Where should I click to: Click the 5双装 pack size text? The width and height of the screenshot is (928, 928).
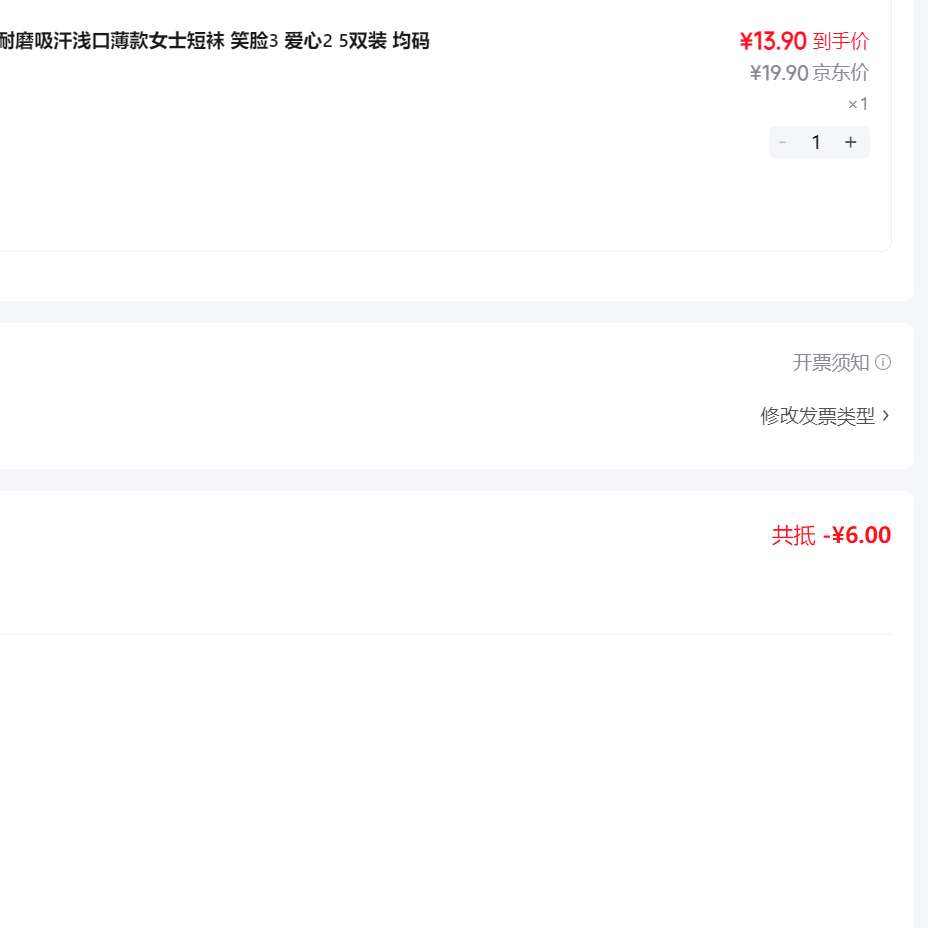click(362, 41)
